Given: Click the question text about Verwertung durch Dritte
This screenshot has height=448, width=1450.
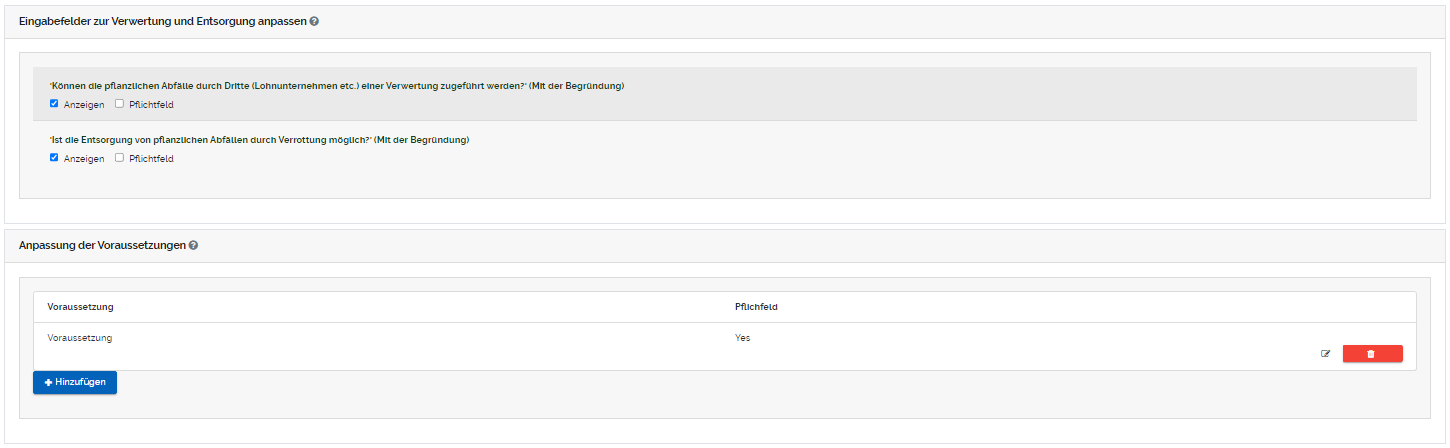Looking at the screenshot, I should click(336, 86).
